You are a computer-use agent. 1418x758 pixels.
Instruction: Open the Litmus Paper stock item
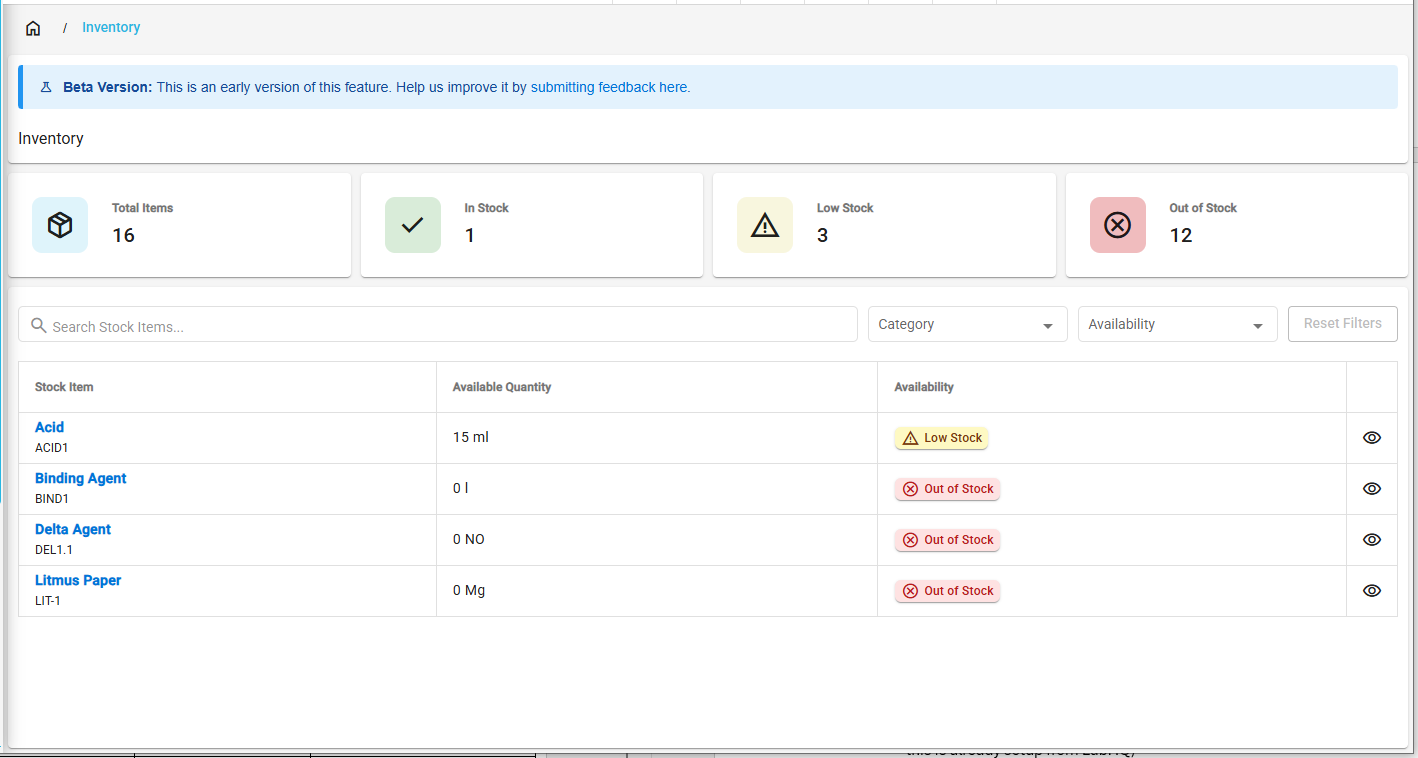78,580
